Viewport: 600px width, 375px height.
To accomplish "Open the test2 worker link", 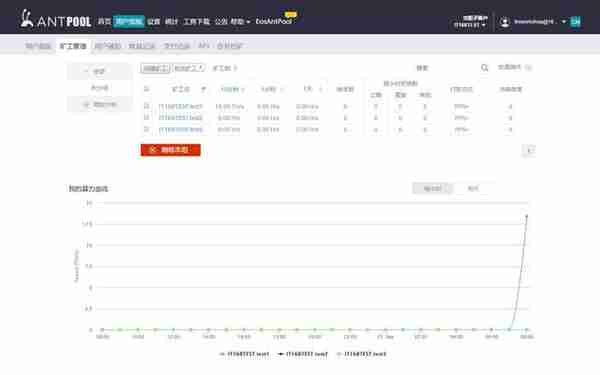I will click(180, 118).
